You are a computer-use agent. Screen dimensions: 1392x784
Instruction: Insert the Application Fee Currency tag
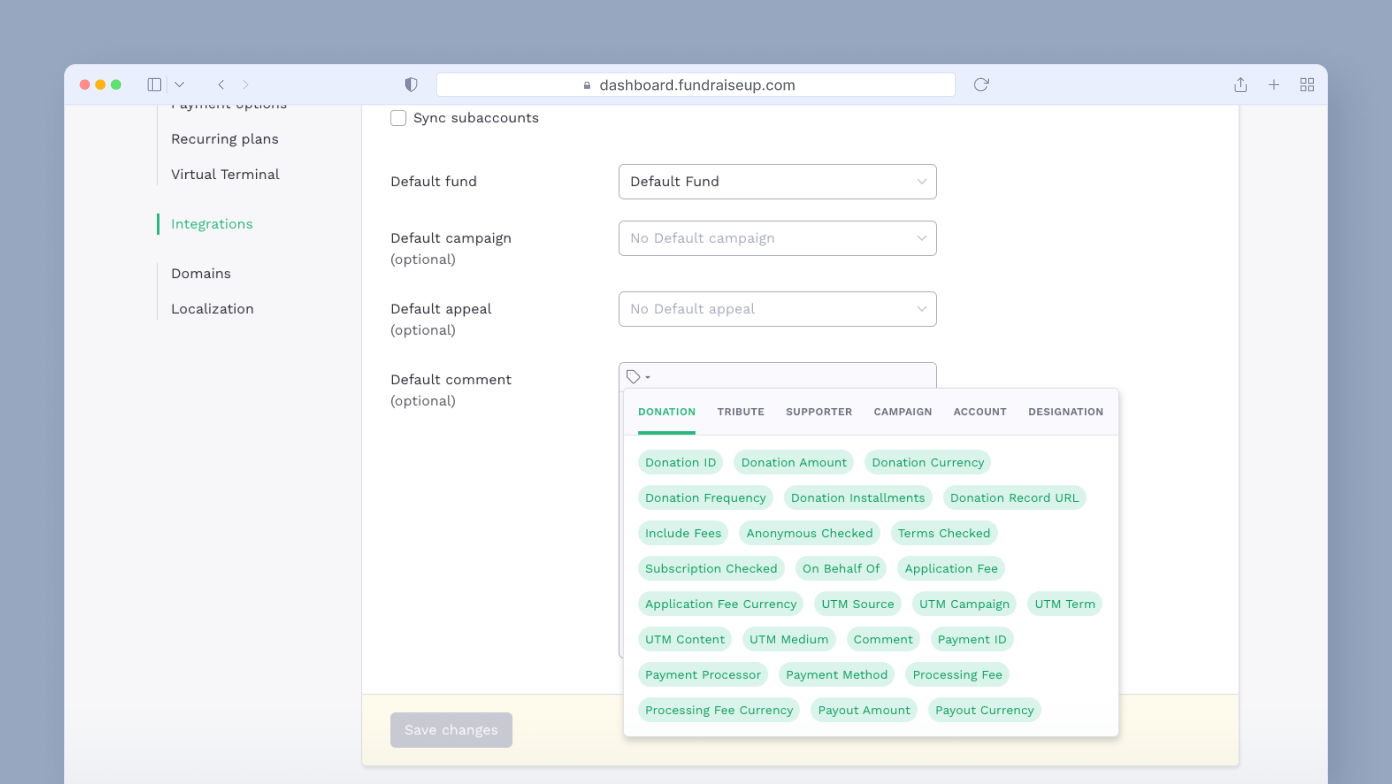point(721,604)
